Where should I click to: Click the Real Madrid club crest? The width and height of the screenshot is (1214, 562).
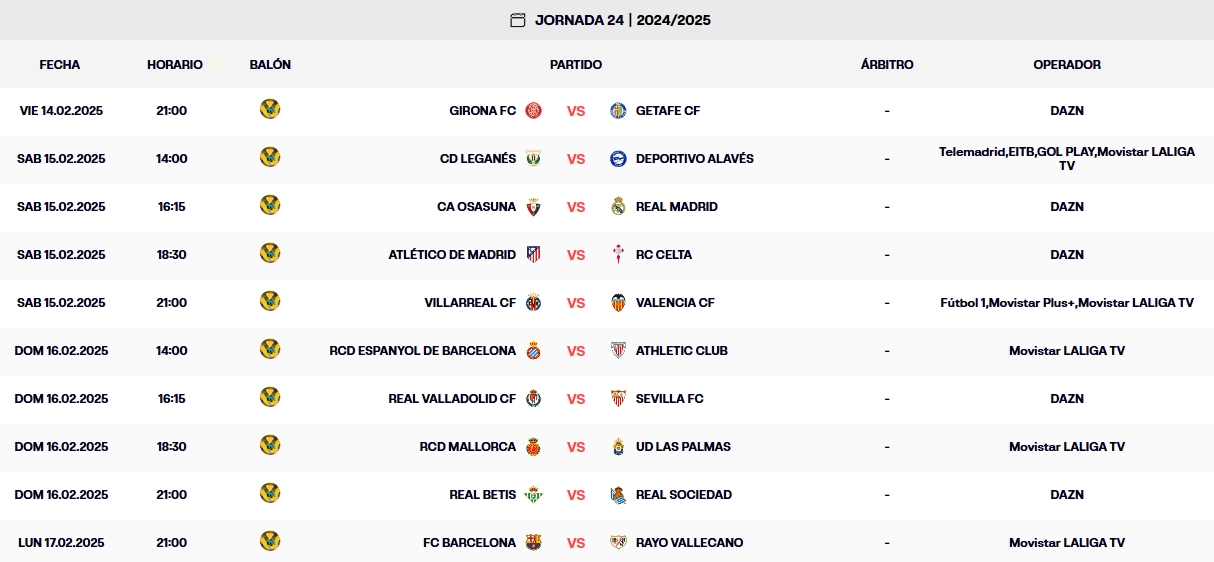coord(618,207)
